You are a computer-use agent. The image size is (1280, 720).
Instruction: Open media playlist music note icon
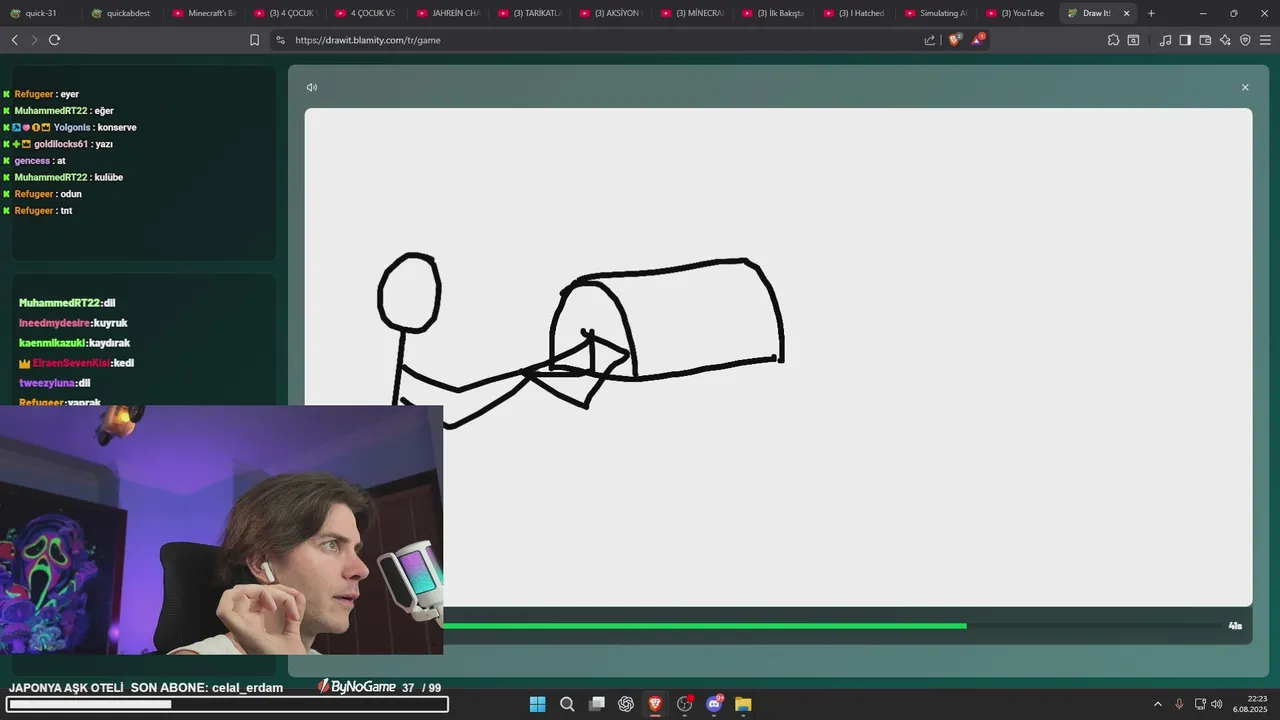(1165, 40)
